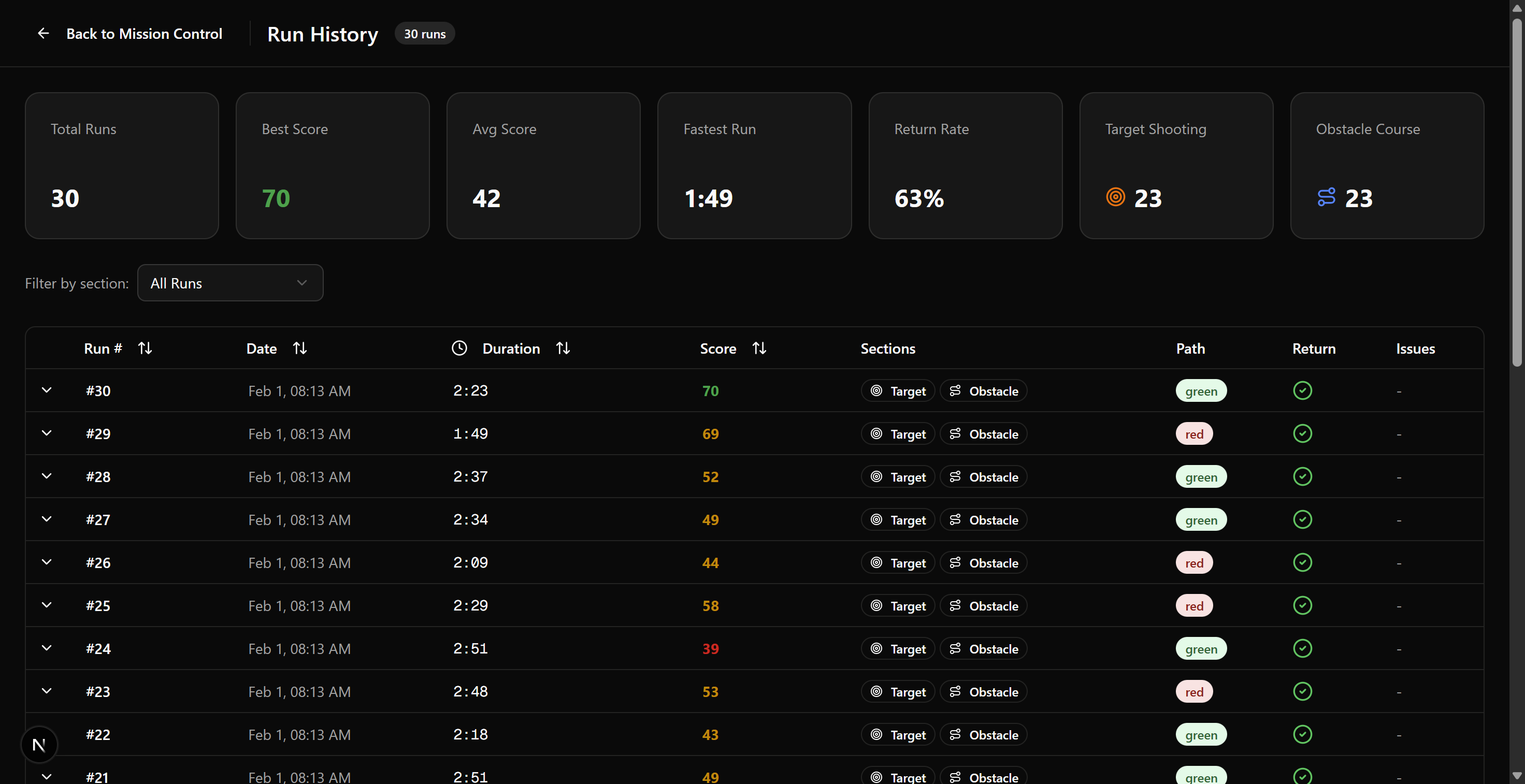1525x784 pixels.
Task: Expand run #23 row chevron
Action: (47, 691)
